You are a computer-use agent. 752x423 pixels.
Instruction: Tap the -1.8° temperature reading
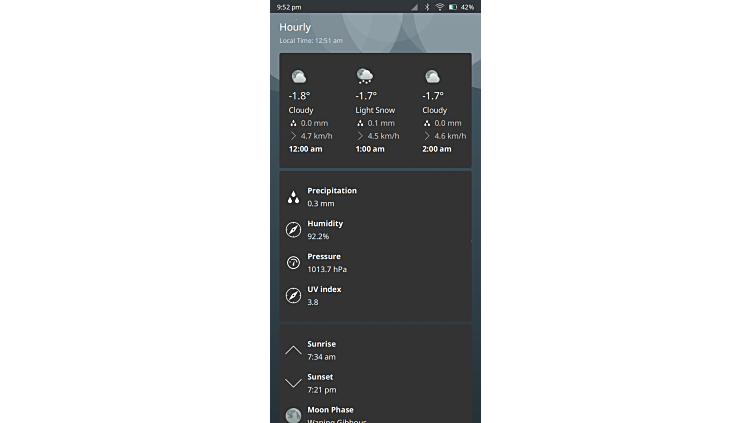tap(300, 96)
